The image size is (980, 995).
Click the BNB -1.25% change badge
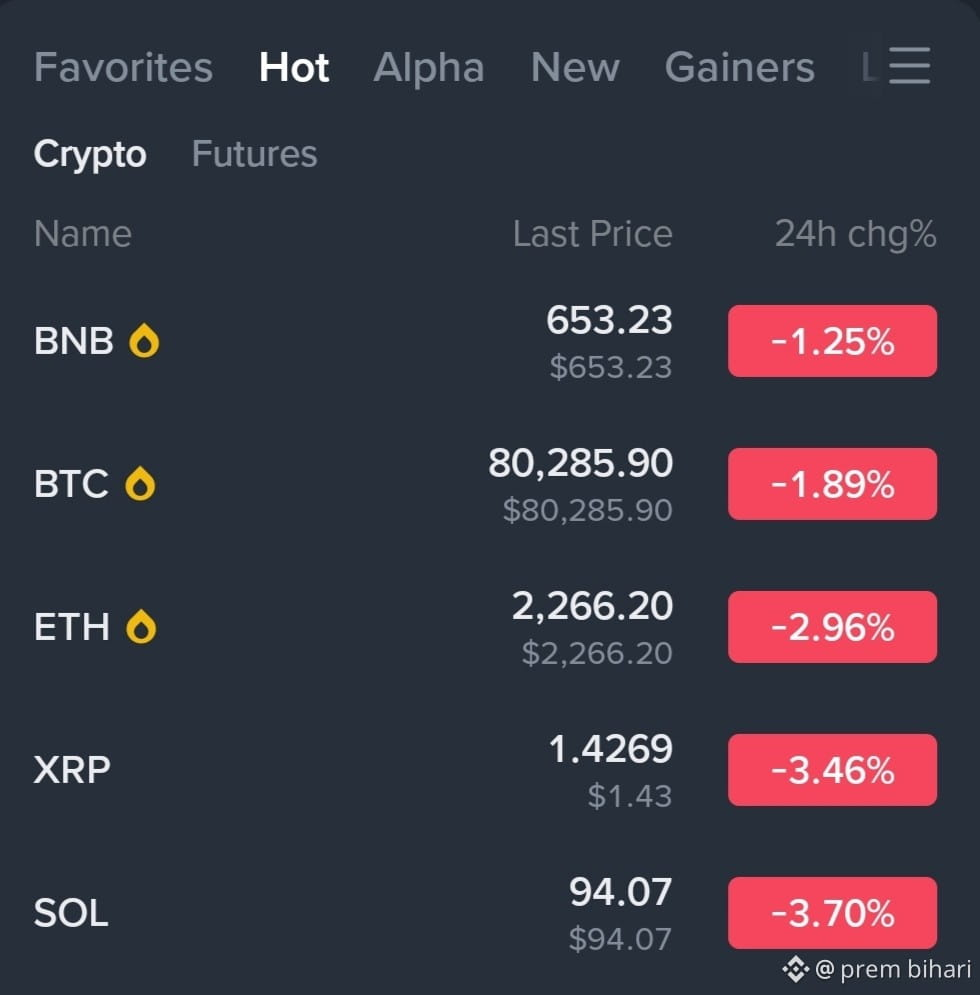(832, 341)
